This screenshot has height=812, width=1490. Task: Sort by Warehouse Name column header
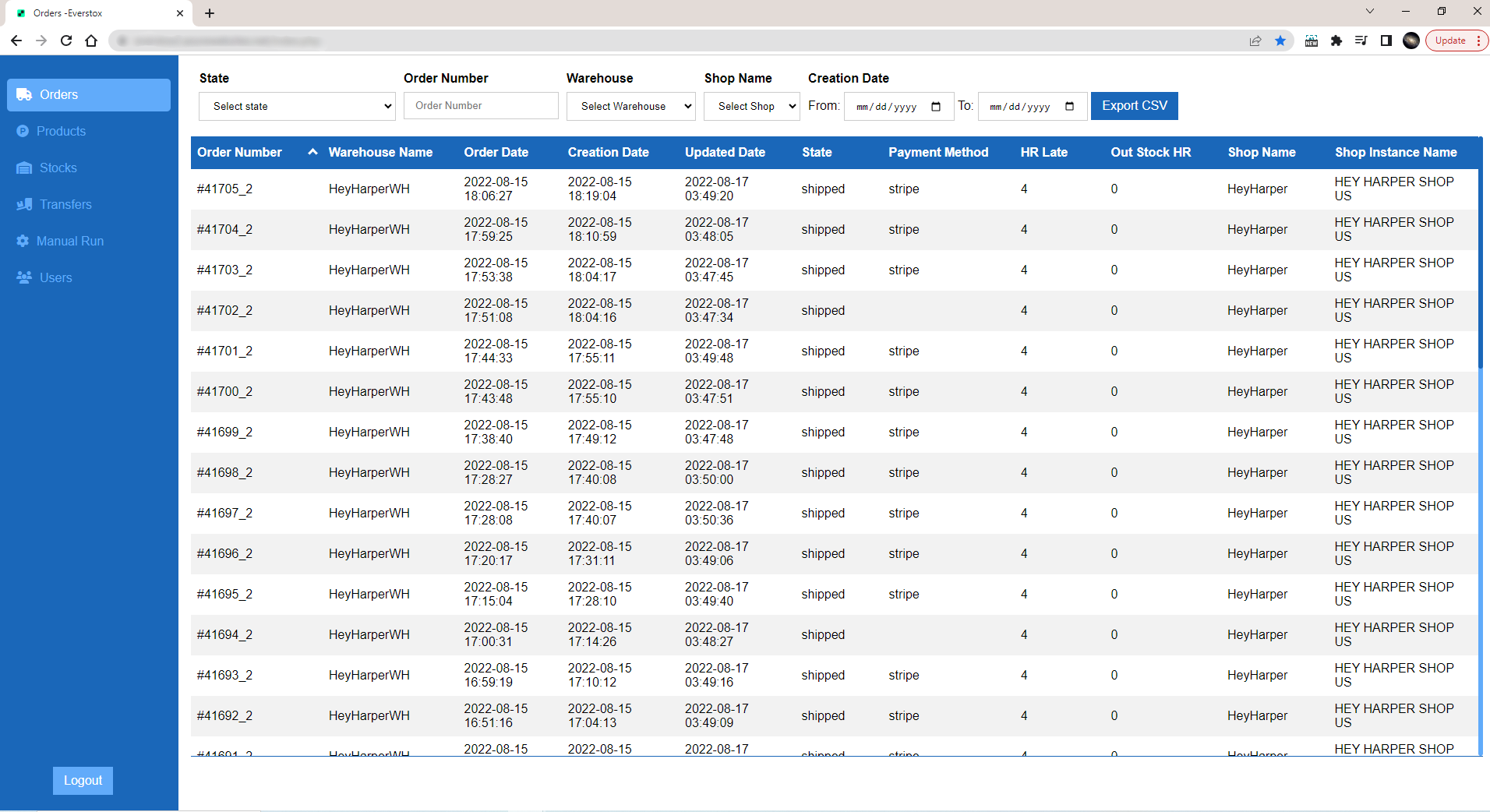click(380, 153)
